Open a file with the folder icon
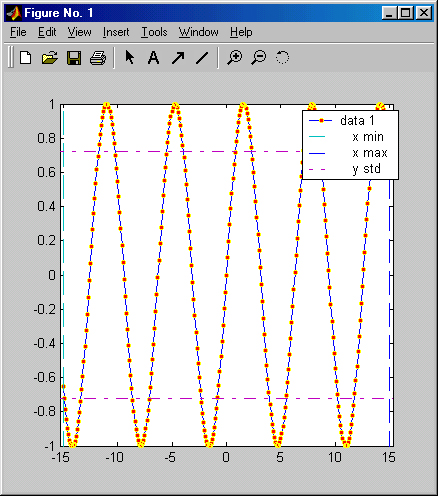This screenshot has height=496, width=438. pyautogui.click(x=50, y=58)
